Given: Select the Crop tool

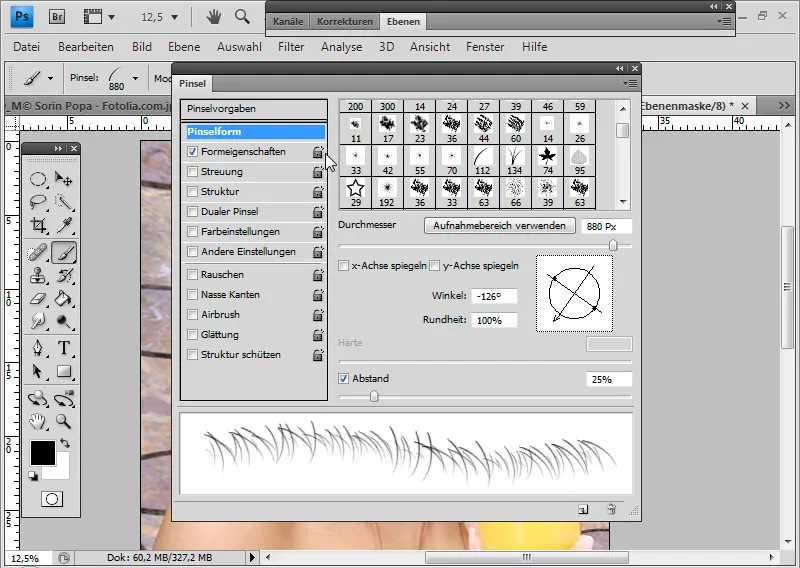Looking at the screenshot, I should tap(38, 225).
